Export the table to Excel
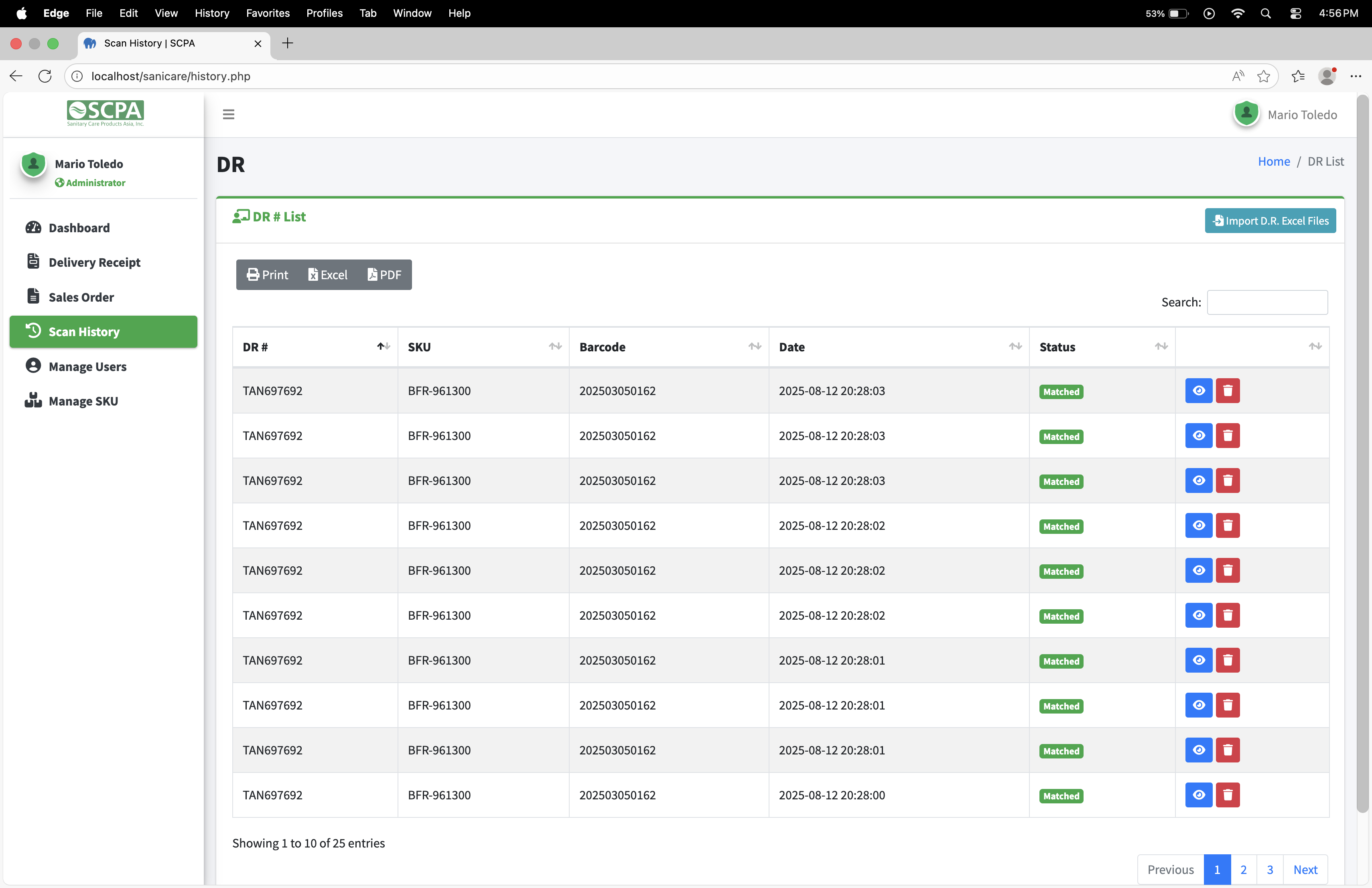1372x888 pixels. coord(327,275)
